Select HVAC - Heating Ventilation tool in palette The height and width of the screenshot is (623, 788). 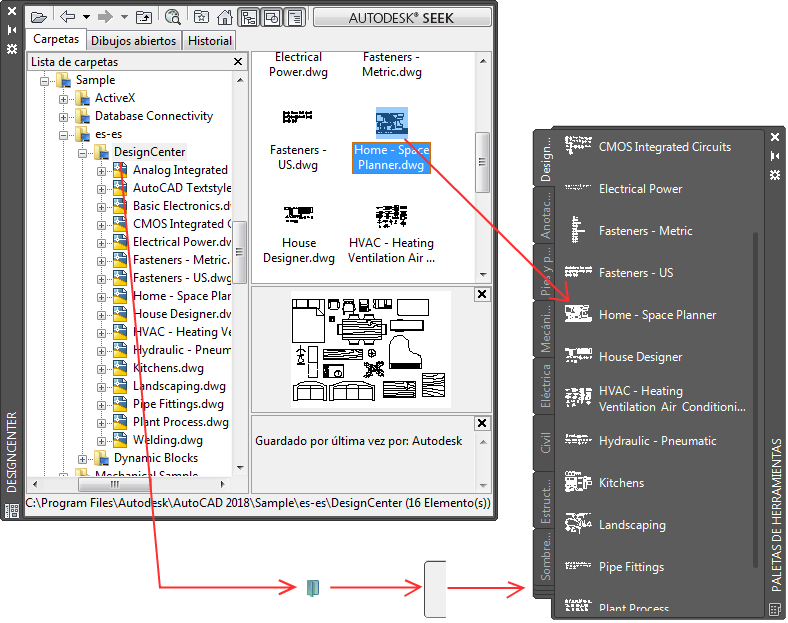[655, 399]
